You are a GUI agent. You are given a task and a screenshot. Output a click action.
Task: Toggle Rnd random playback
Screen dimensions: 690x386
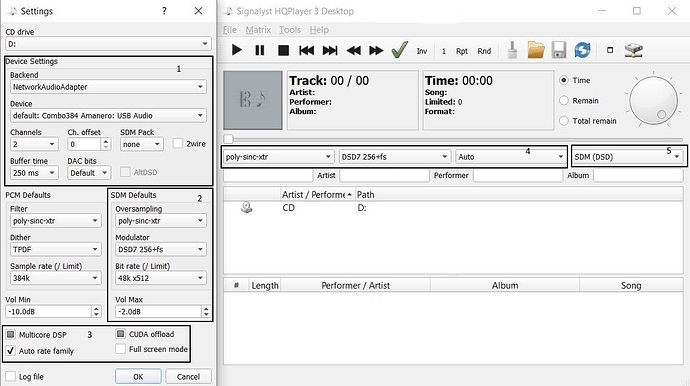click(484, 51)
